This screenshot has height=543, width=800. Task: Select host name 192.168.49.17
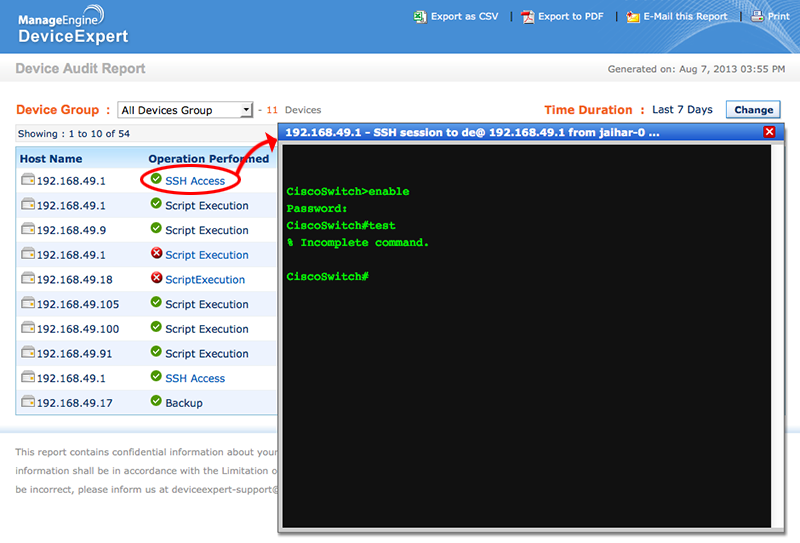click(74, 403)
